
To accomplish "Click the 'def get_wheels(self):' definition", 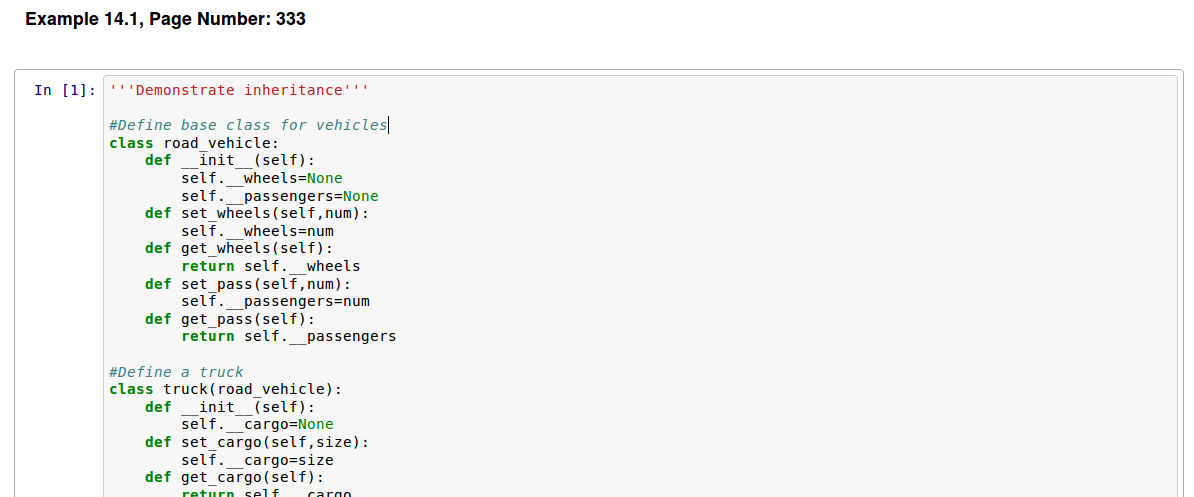I will click(239, 248).
